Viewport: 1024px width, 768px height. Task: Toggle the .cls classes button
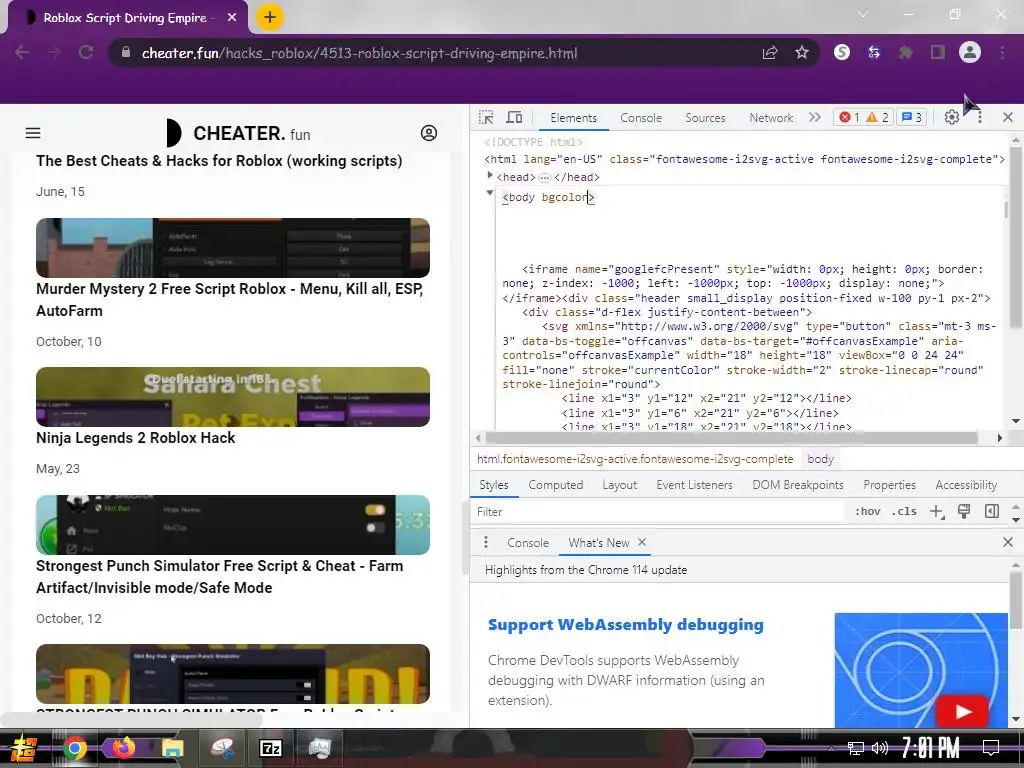click(x=904, y=511)
